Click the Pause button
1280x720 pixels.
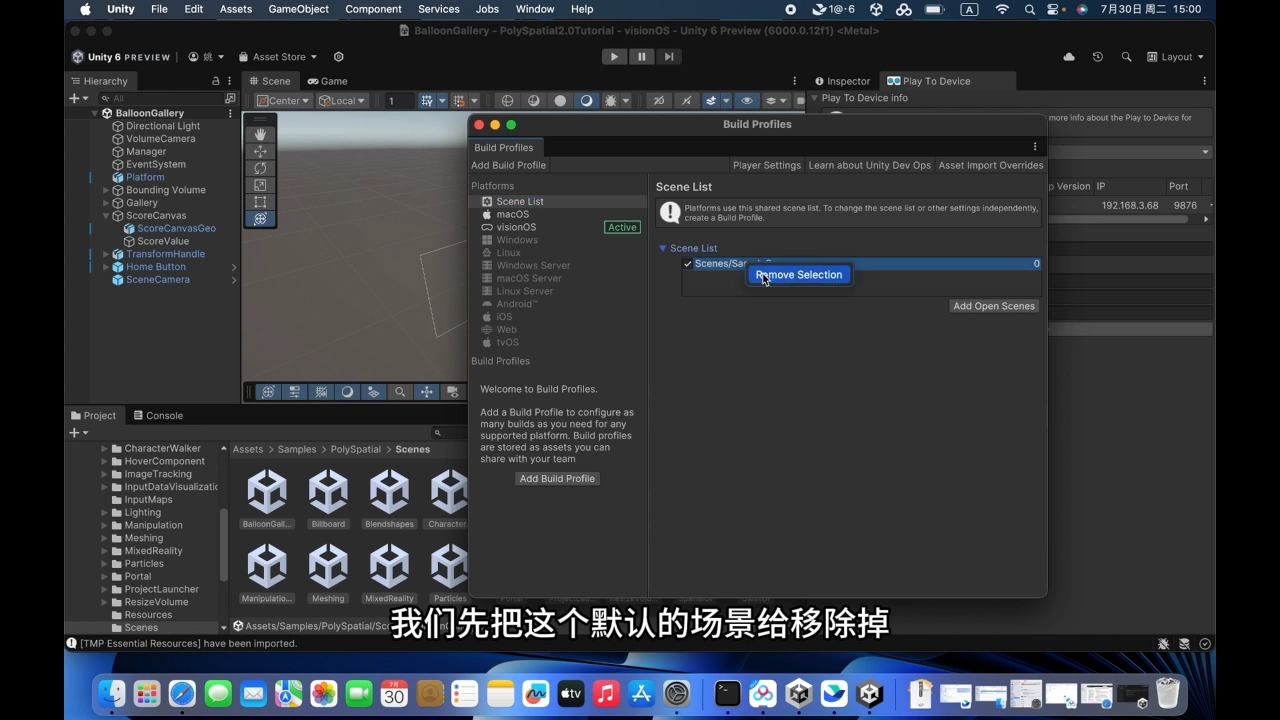[x=642, y=57]
